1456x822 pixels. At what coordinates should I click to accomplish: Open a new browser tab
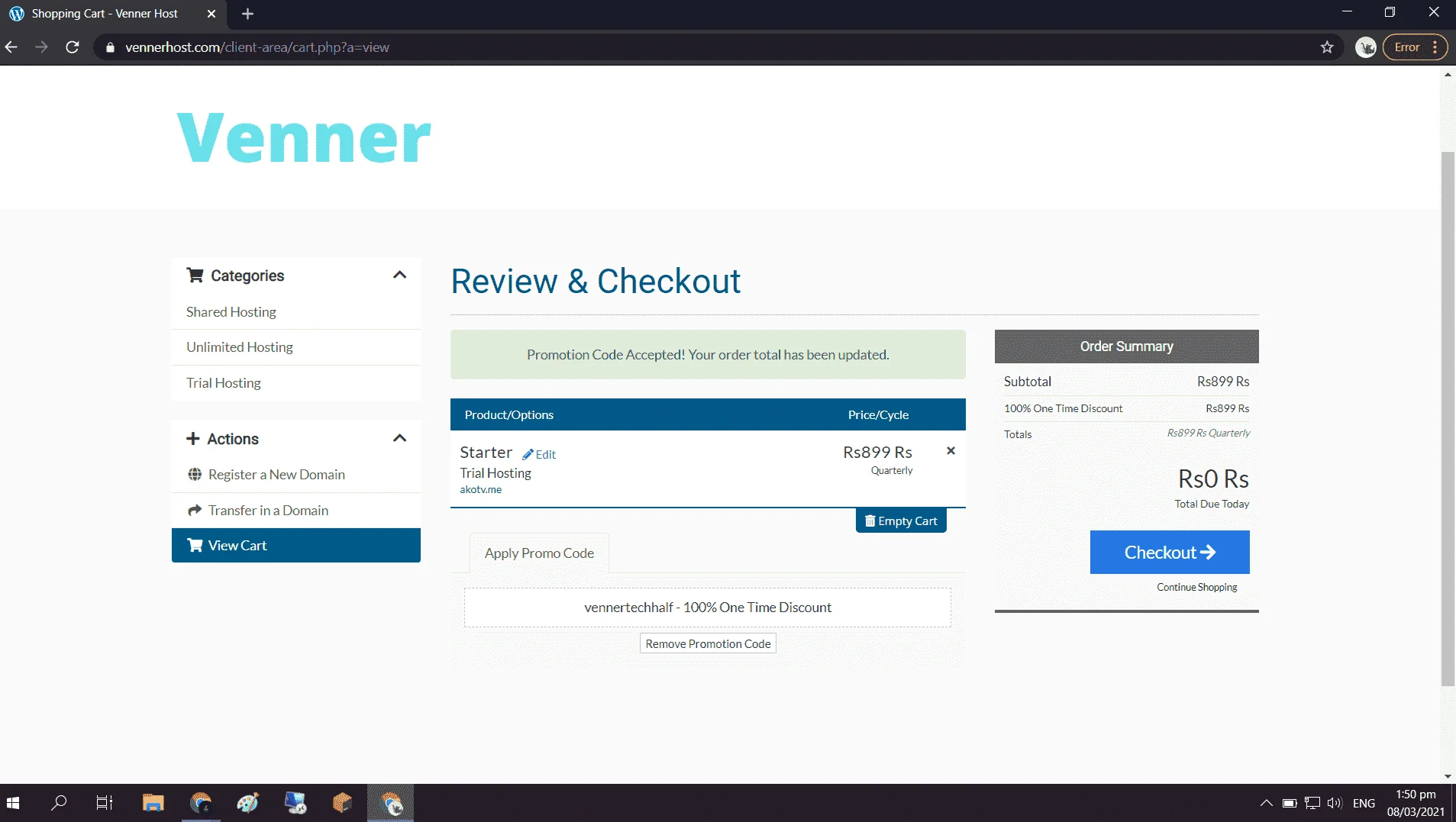click(x=247, y=14)
